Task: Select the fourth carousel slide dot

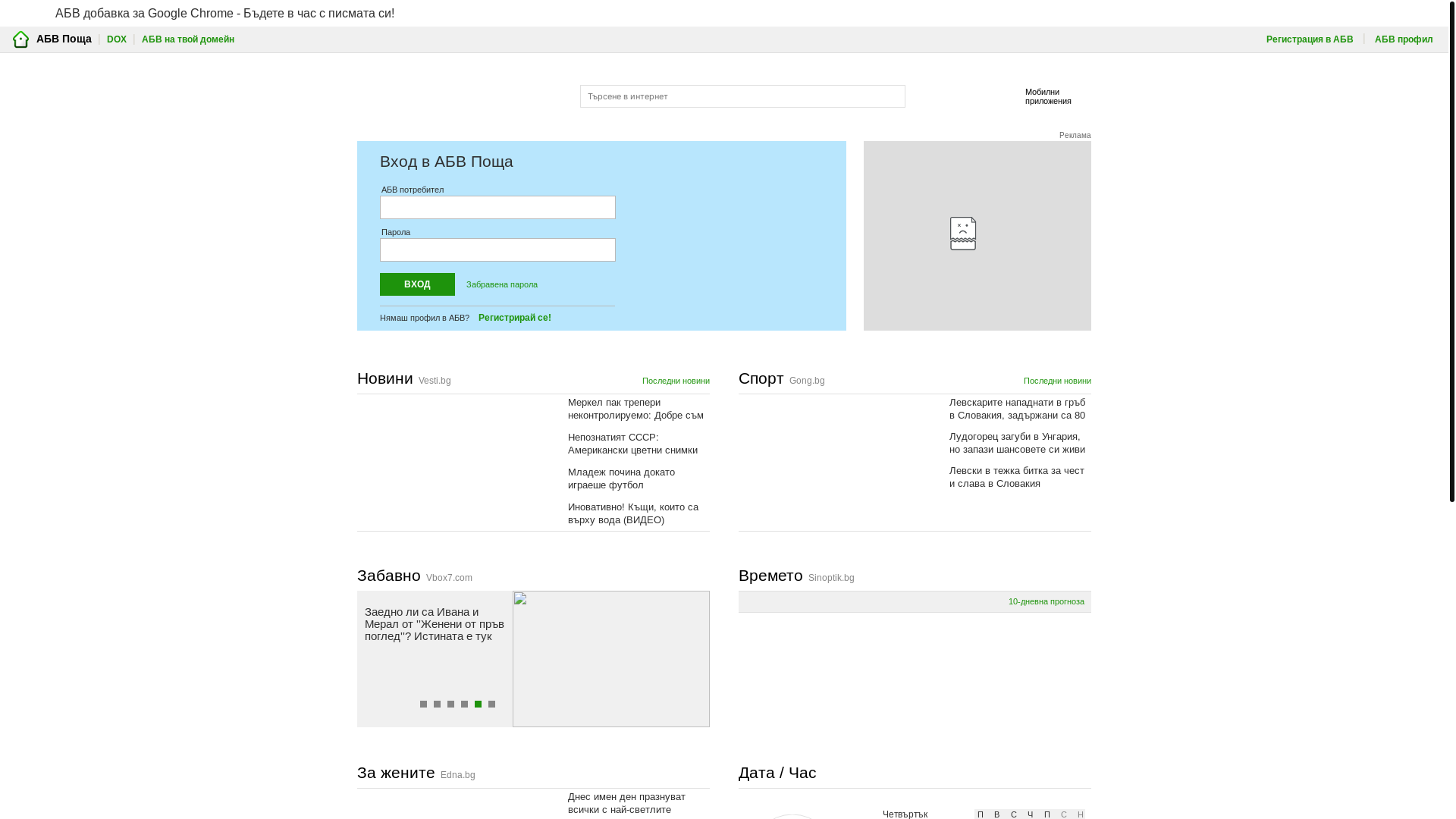Action: point(464,704)
